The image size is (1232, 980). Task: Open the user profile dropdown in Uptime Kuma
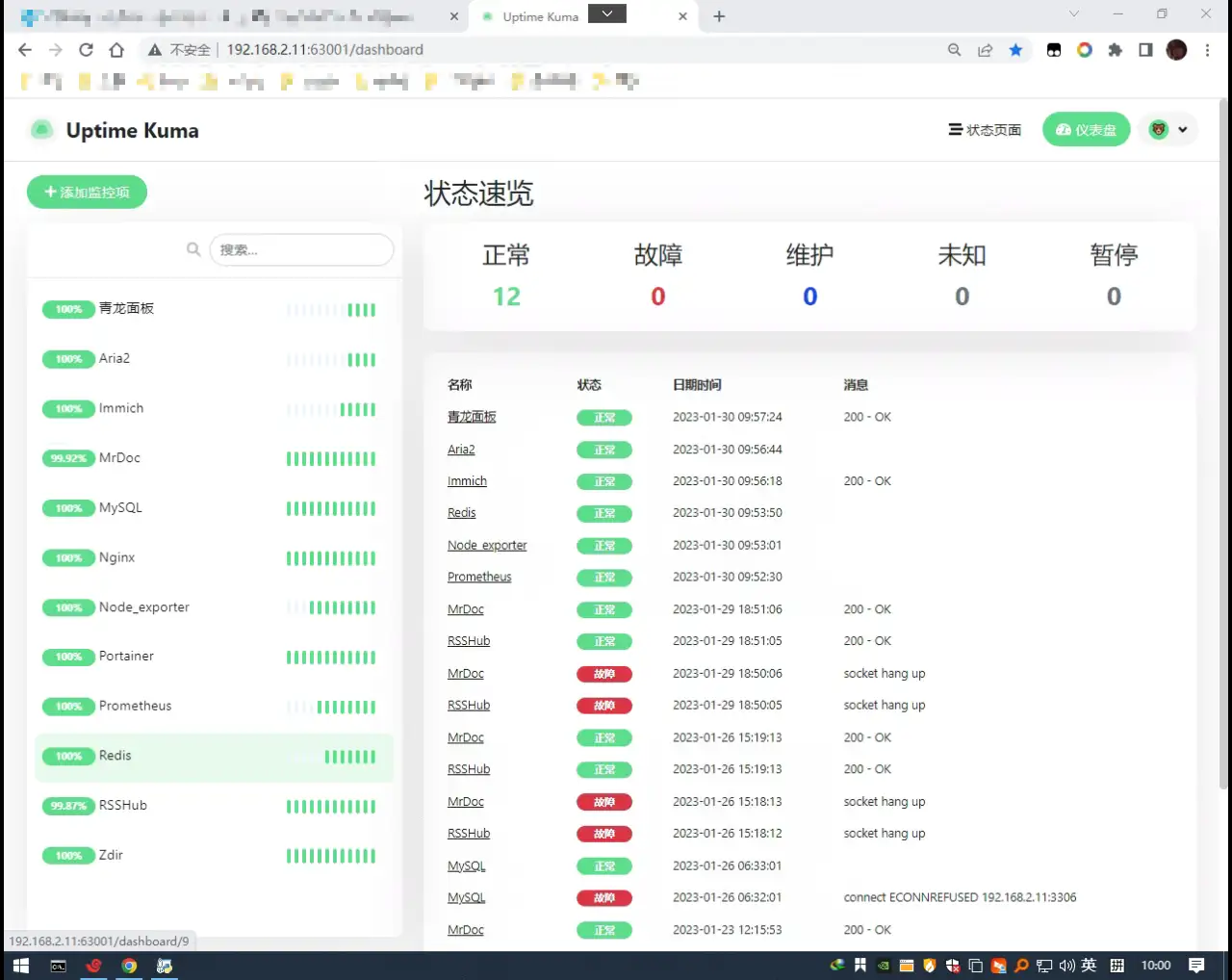pos(1168,130)
